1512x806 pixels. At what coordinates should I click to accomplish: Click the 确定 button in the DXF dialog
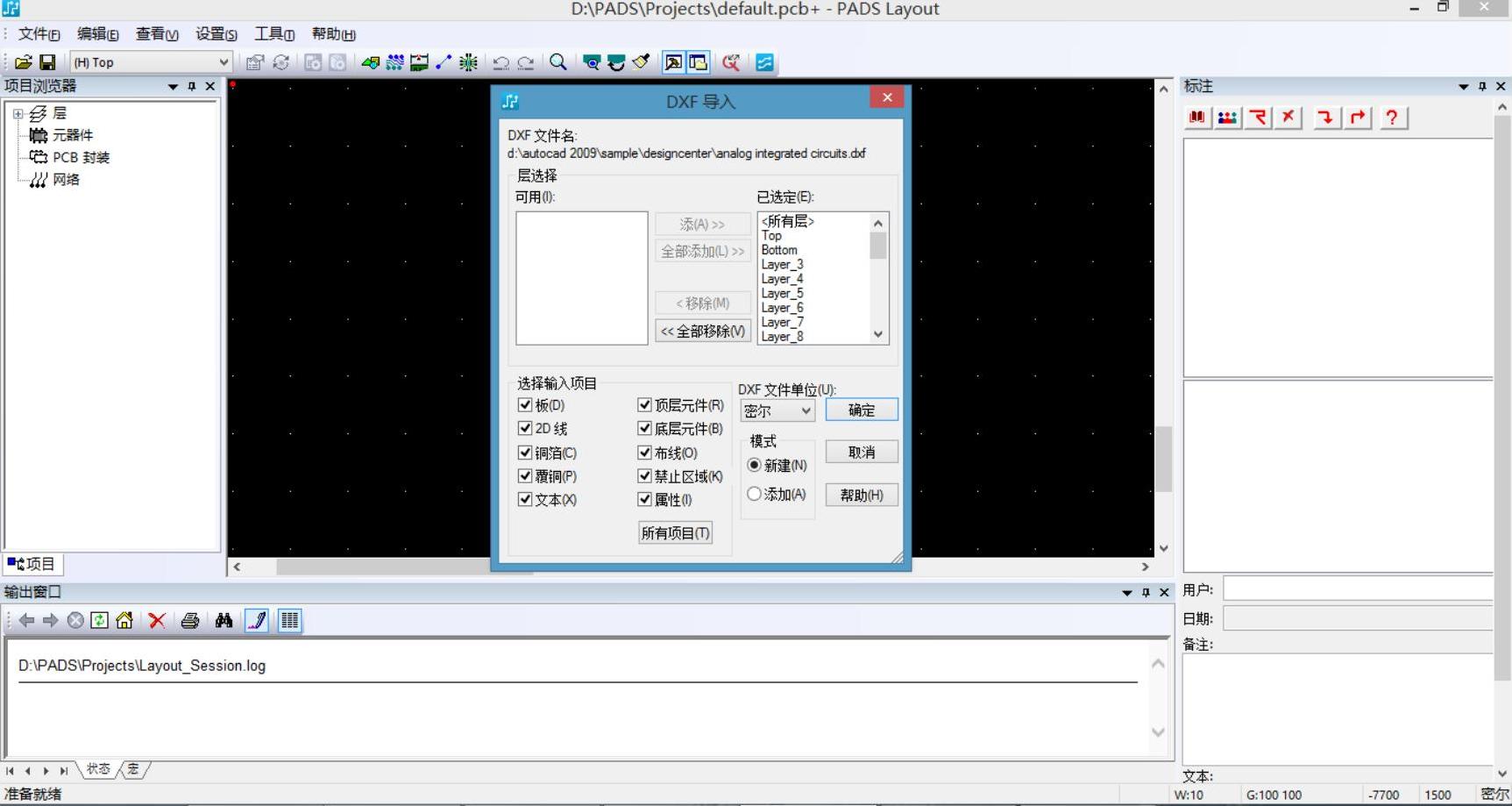pos(862,410)
